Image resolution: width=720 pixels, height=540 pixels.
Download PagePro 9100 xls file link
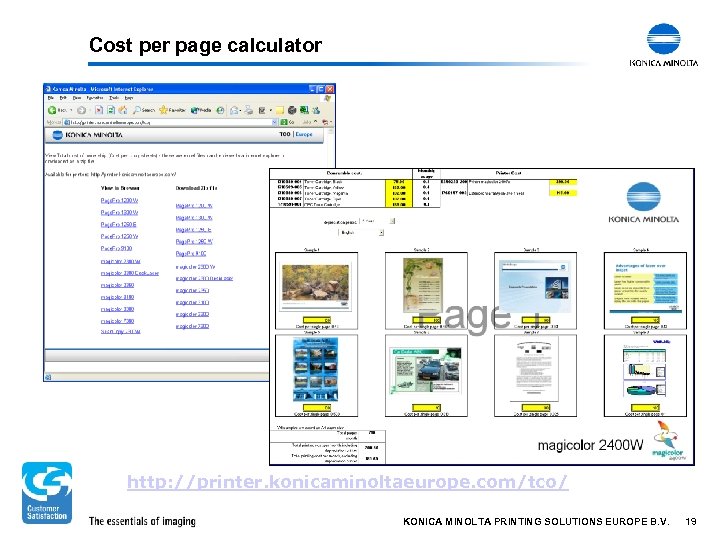(191, 253)
